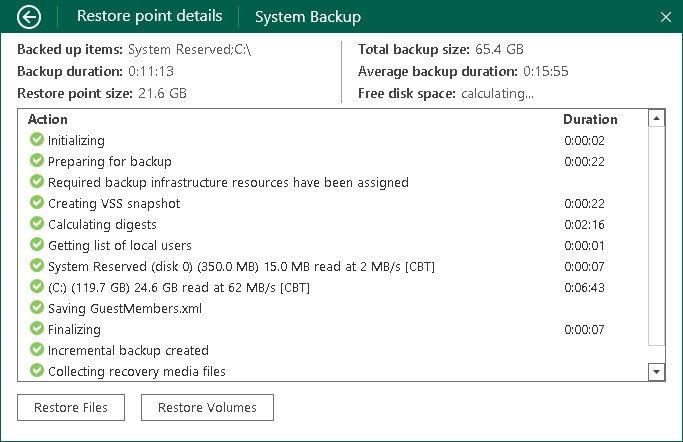Click success icon next to Preparing for backup
The height and width of the screenshot is (442, 683).
[x=37, y=161]
